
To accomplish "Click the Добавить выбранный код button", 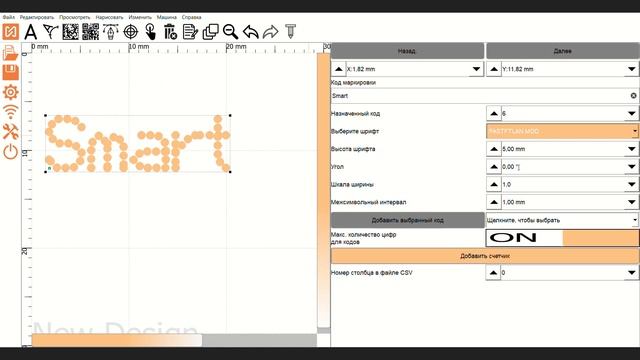I will click(407, 220).
